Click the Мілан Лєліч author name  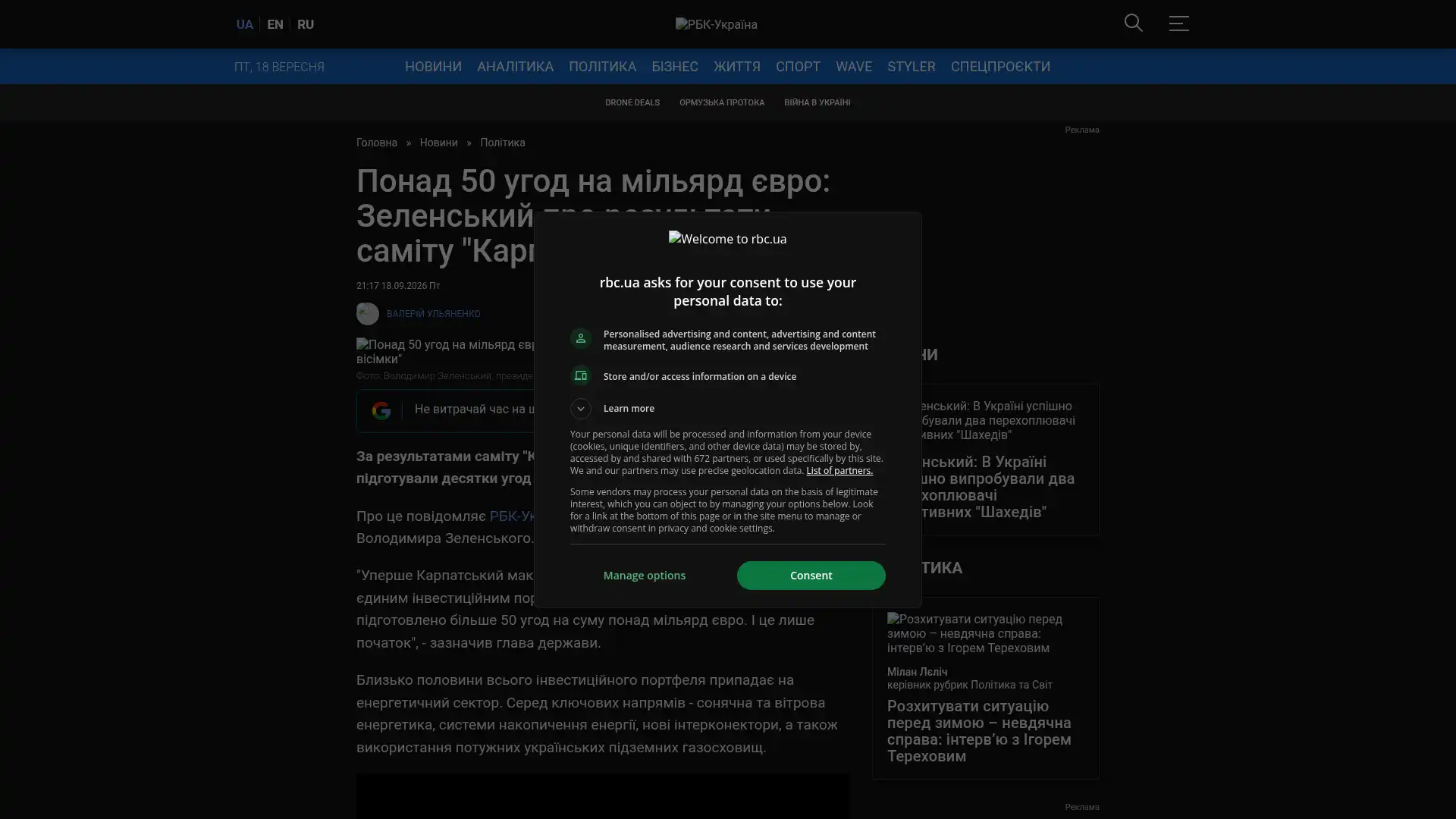coord(918,672)
